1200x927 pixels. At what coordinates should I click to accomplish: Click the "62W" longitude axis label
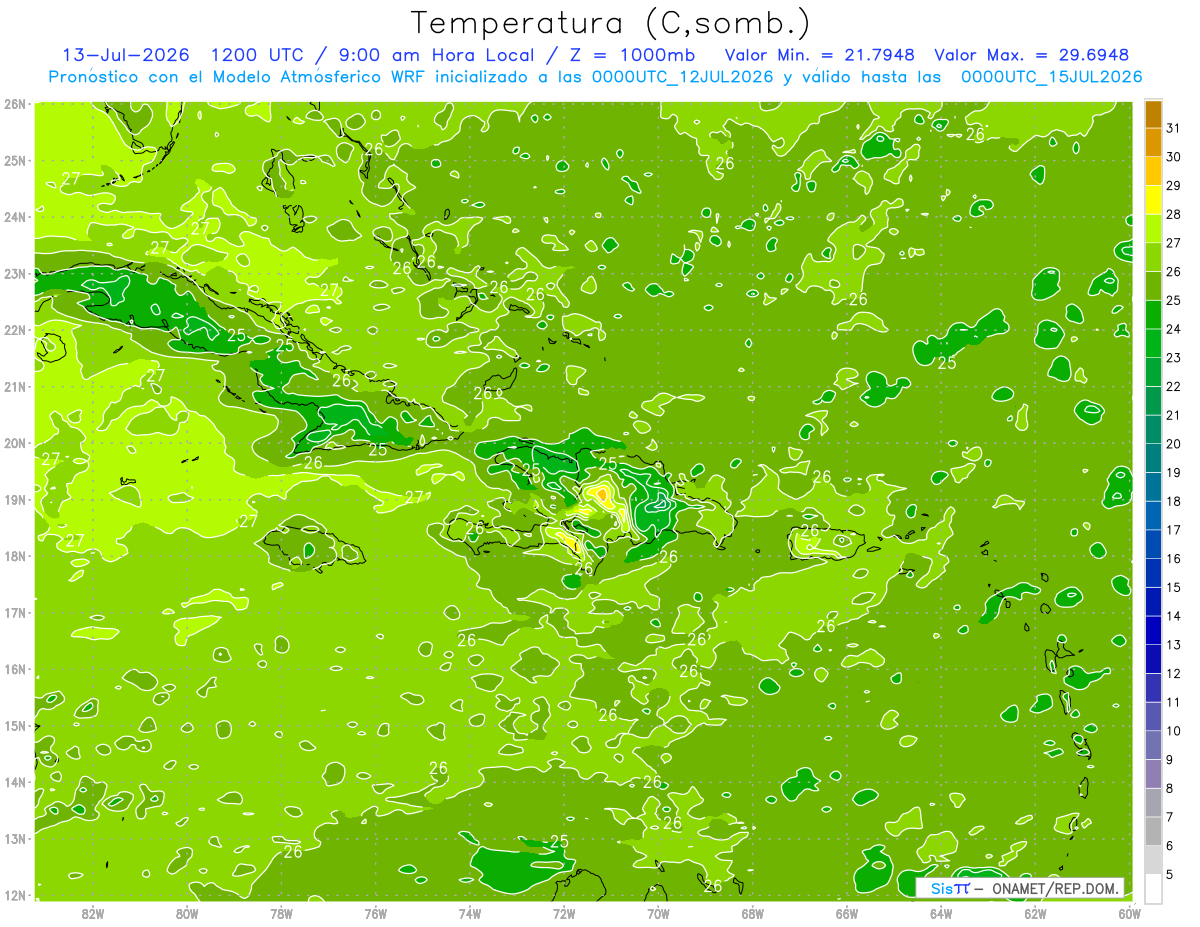coord(1036,913)
